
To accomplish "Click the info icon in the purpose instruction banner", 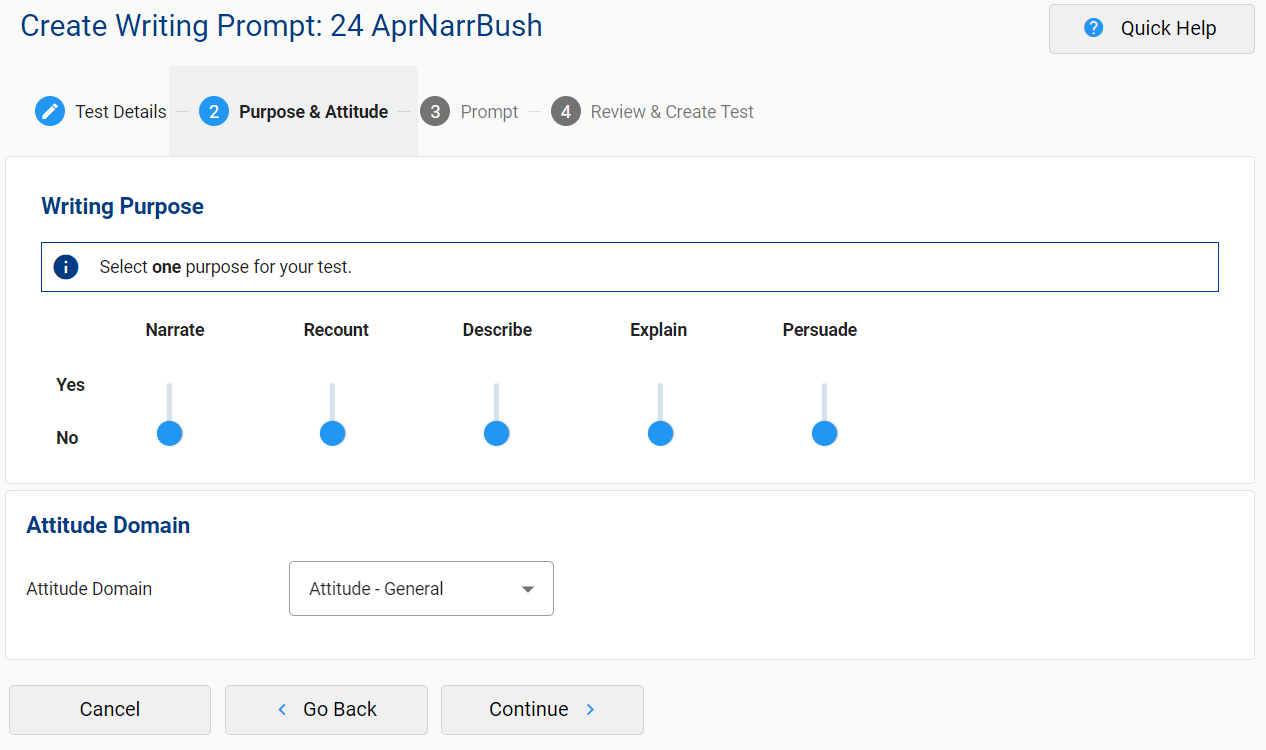I will pos(65,267).
